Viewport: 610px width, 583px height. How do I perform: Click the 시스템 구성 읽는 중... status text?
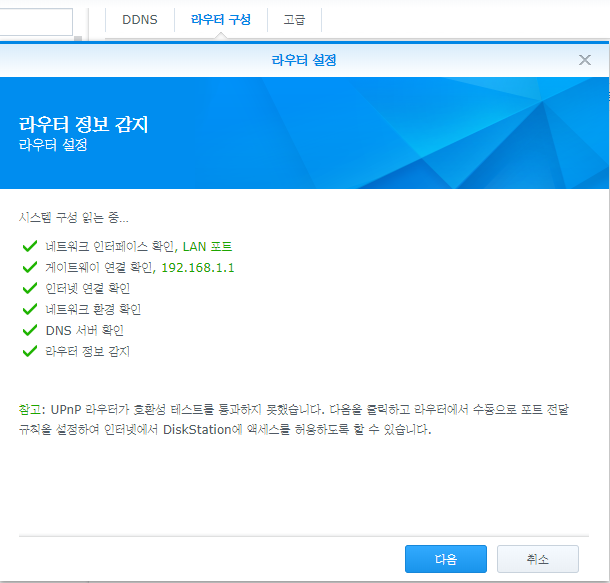[x=74, y=217]
